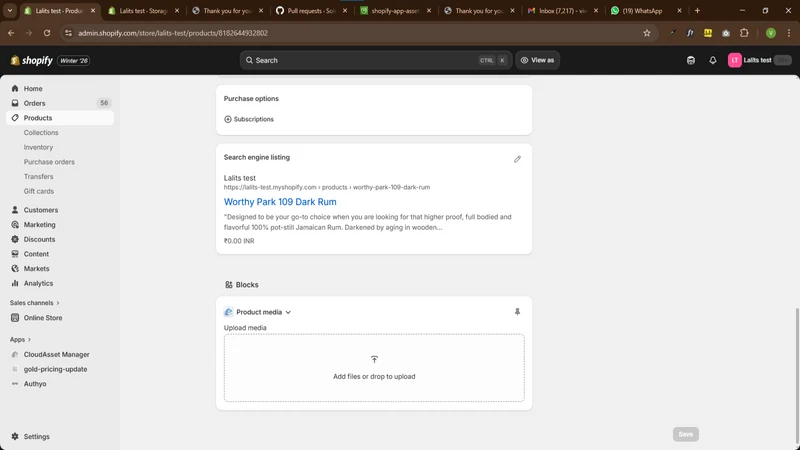This screenshot has height=450, width=800.
Task: Open Worthy Park 109 Dark Rum link
Action: (x=280, y=202)
